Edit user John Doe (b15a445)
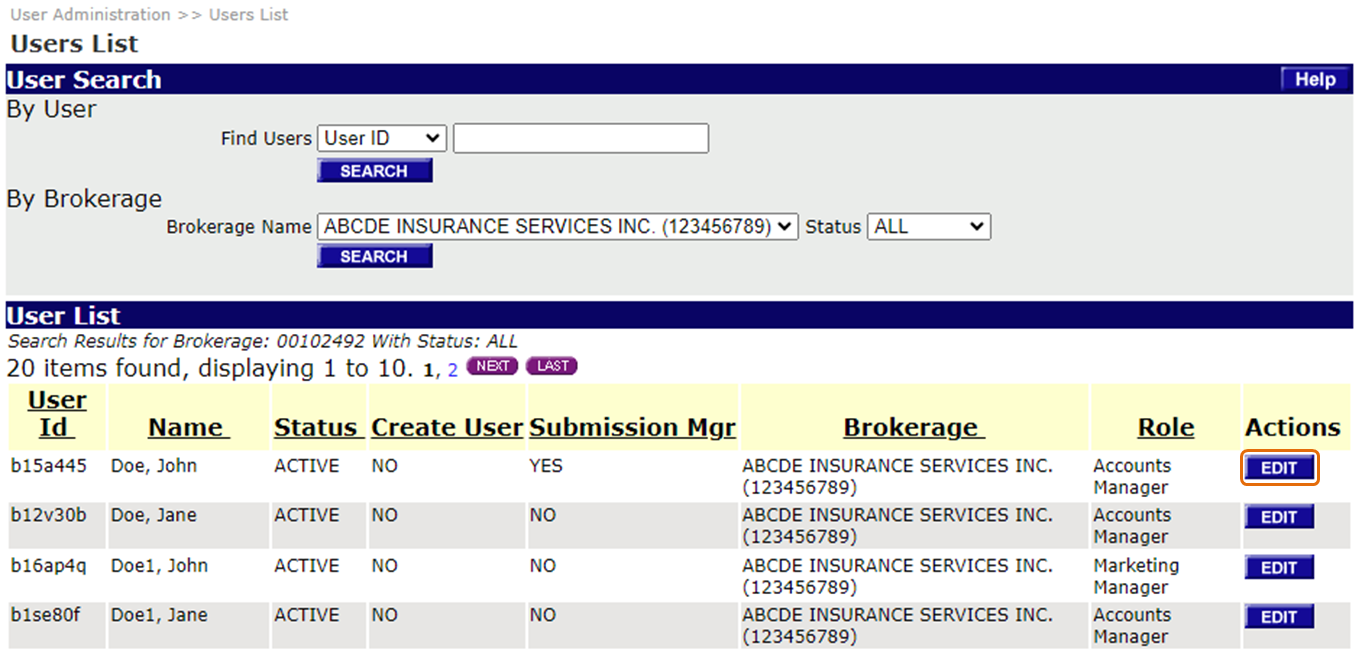This screenshot has width=1362, height=651. pyautogui.click(x=1279, y=468)
